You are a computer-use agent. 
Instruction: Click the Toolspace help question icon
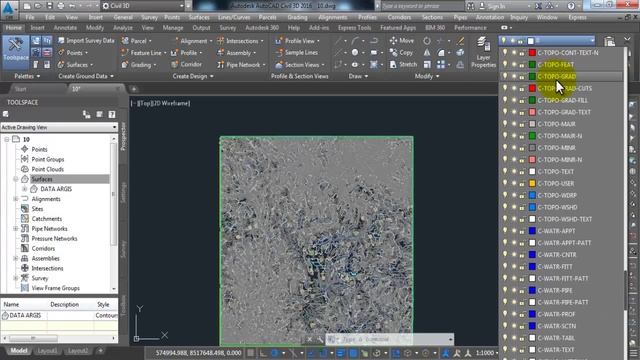point(112,114)
